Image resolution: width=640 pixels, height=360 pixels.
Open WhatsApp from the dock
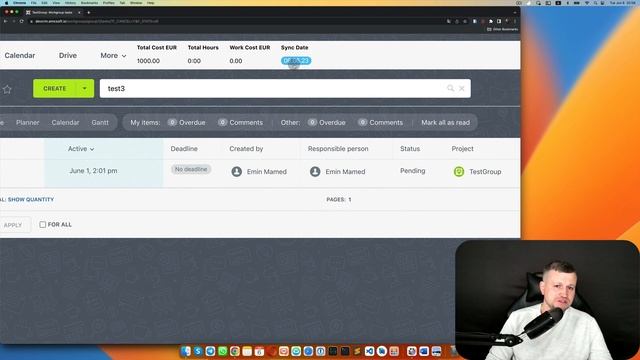(x=222, y=351)
